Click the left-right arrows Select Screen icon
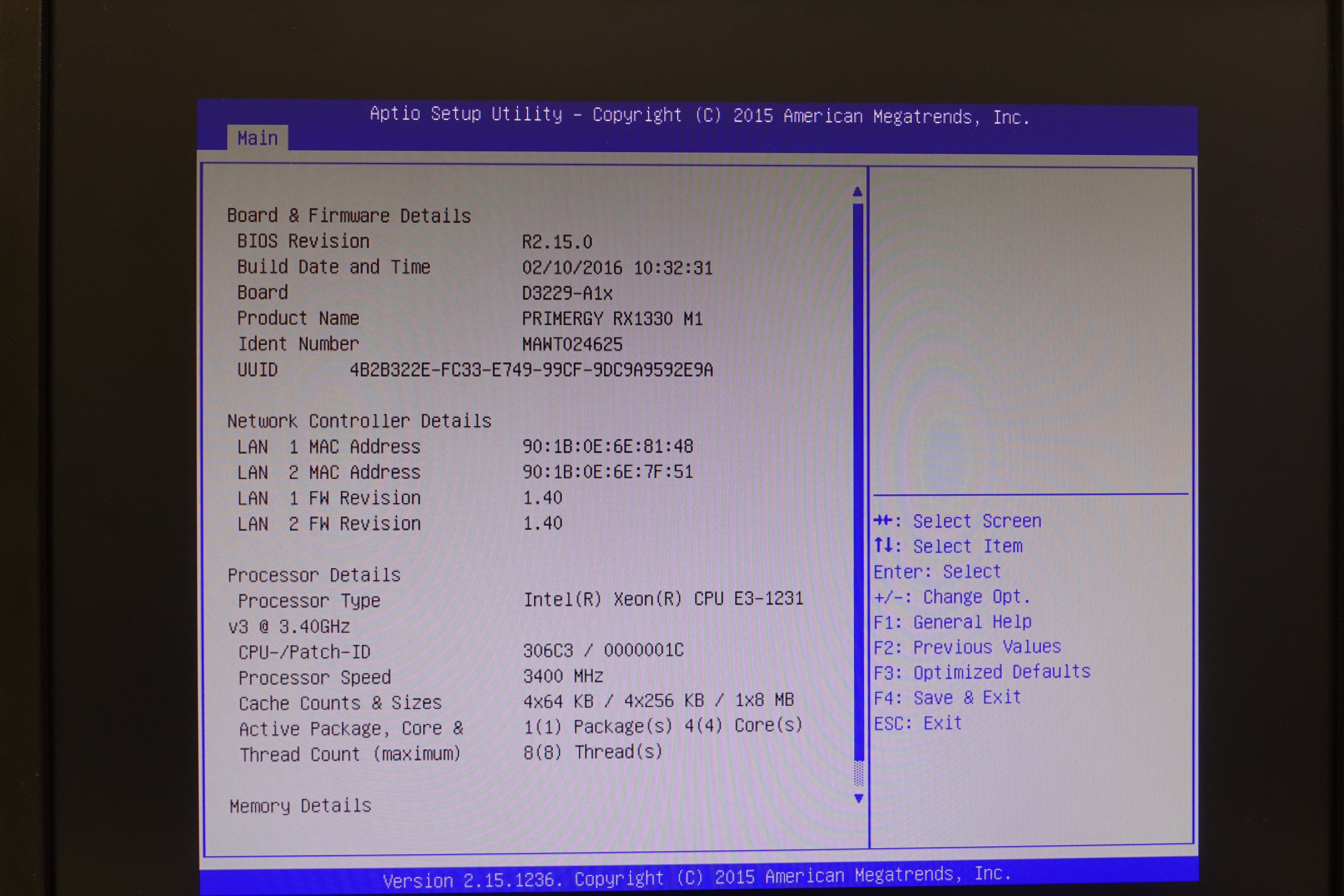The image size is (1344, 896). pos(883,520)
